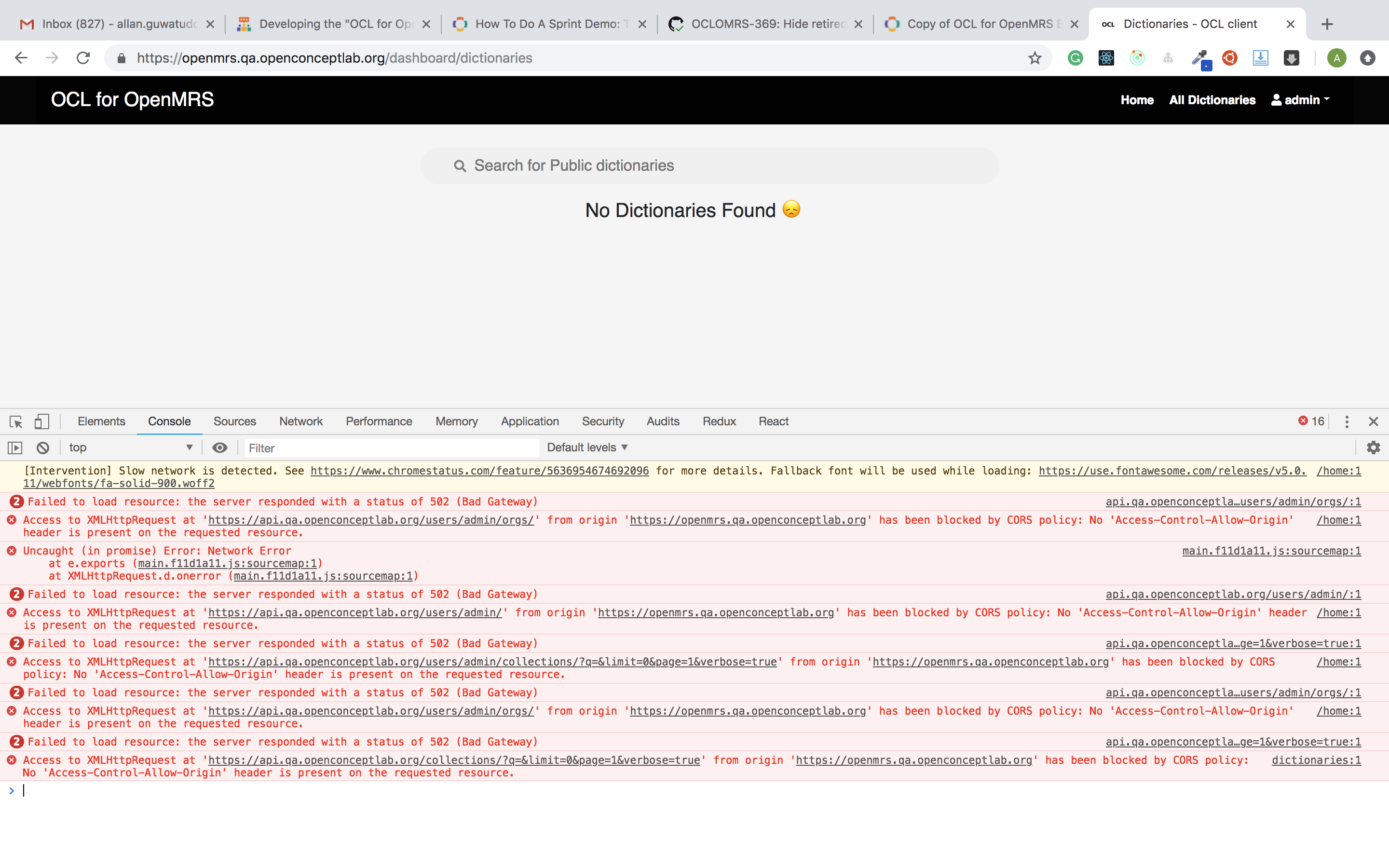The image size is (1389, 868).
Task: Activate DevTools element inspector picker
Action: pos(16,422)
